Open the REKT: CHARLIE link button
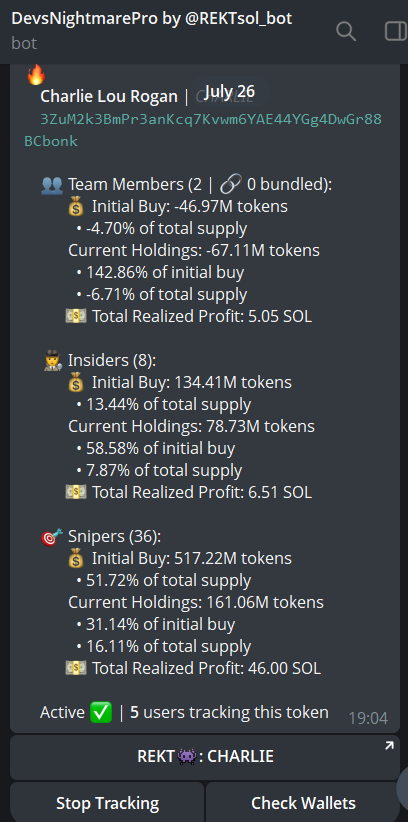This screenshot has height=822, width=408. pos(205,757)
